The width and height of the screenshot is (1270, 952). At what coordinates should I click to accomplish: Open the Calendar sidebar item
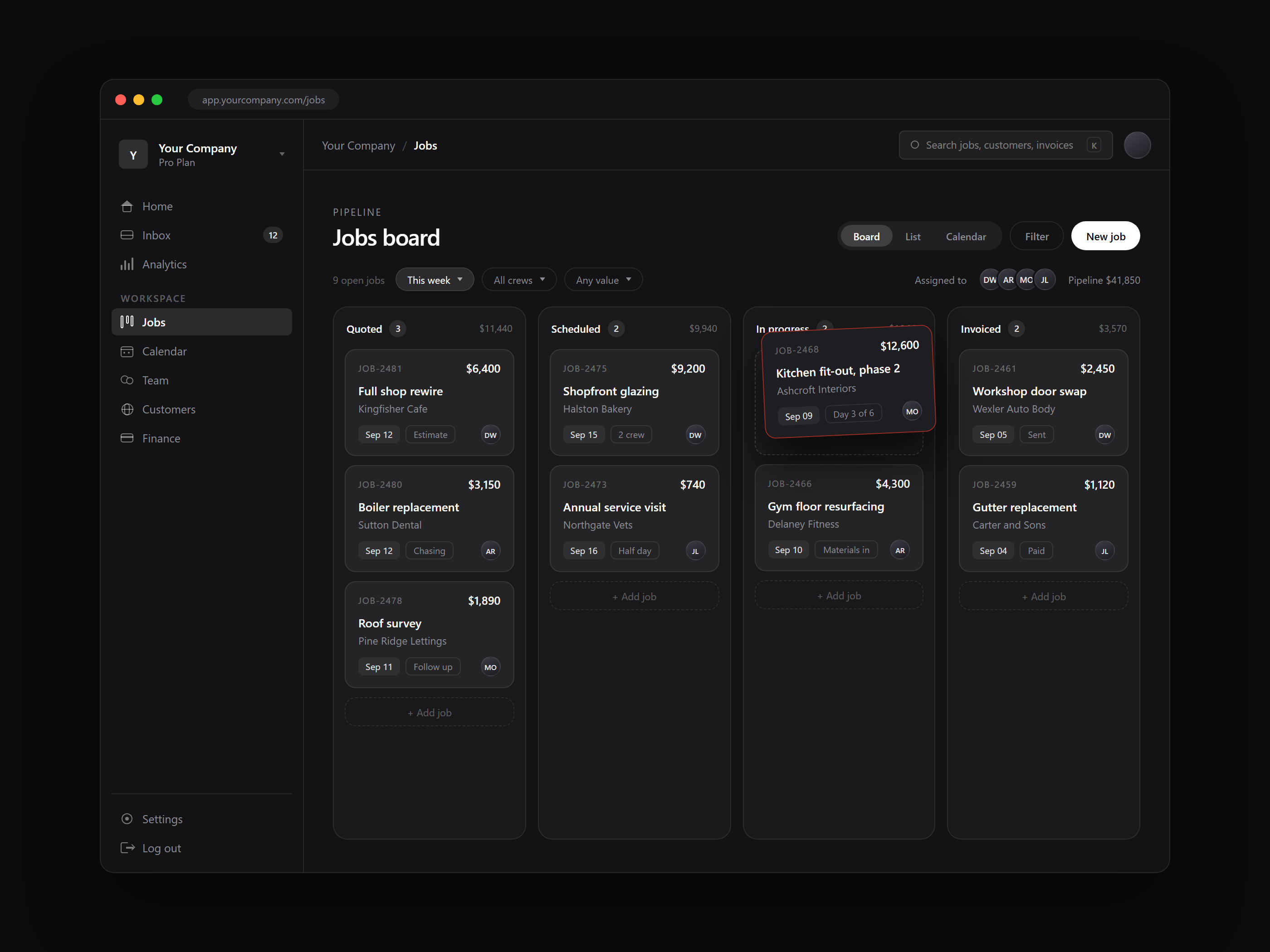(x=201, y=351)
